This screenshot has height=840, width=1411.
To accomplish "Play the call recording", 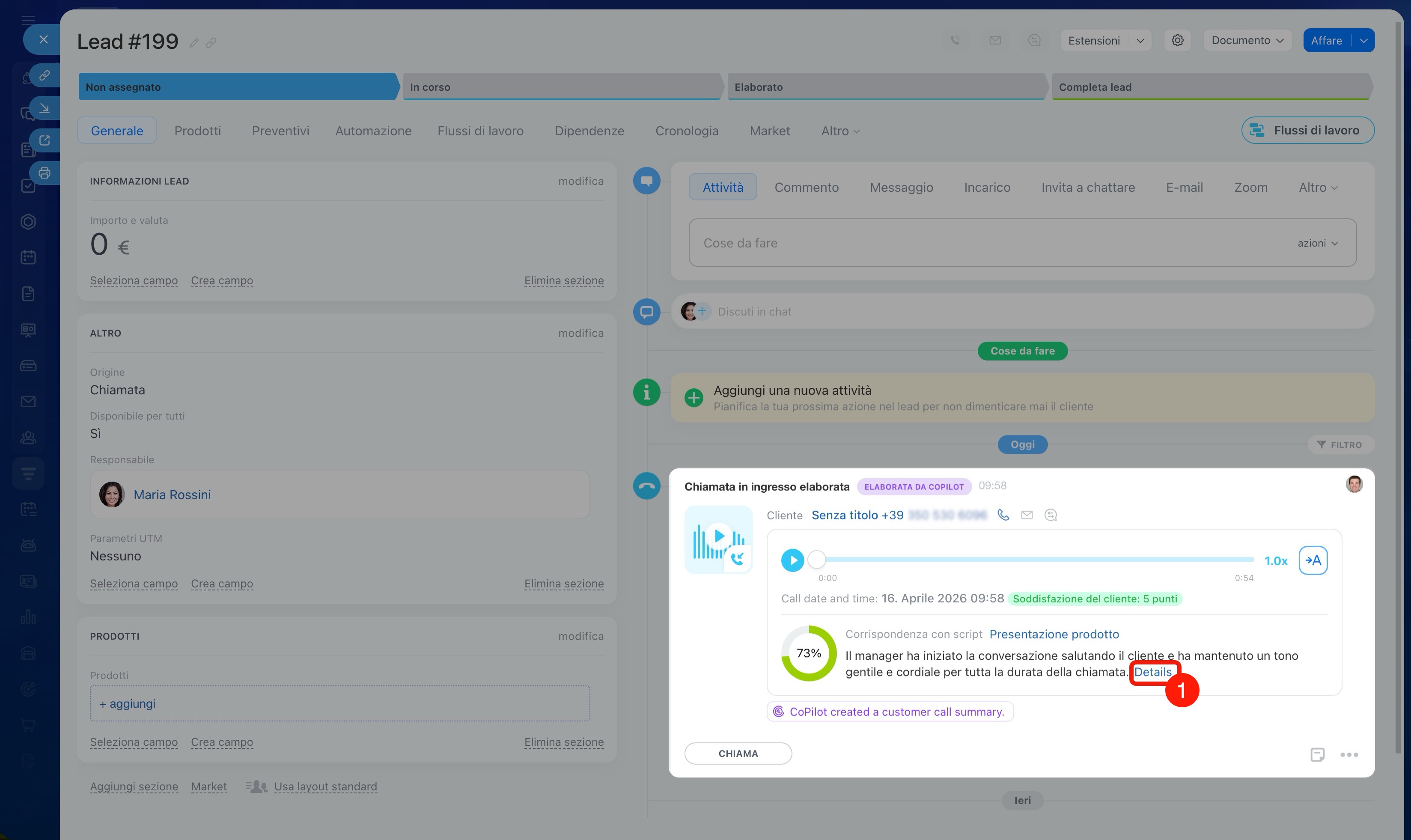I will point(792,560).
